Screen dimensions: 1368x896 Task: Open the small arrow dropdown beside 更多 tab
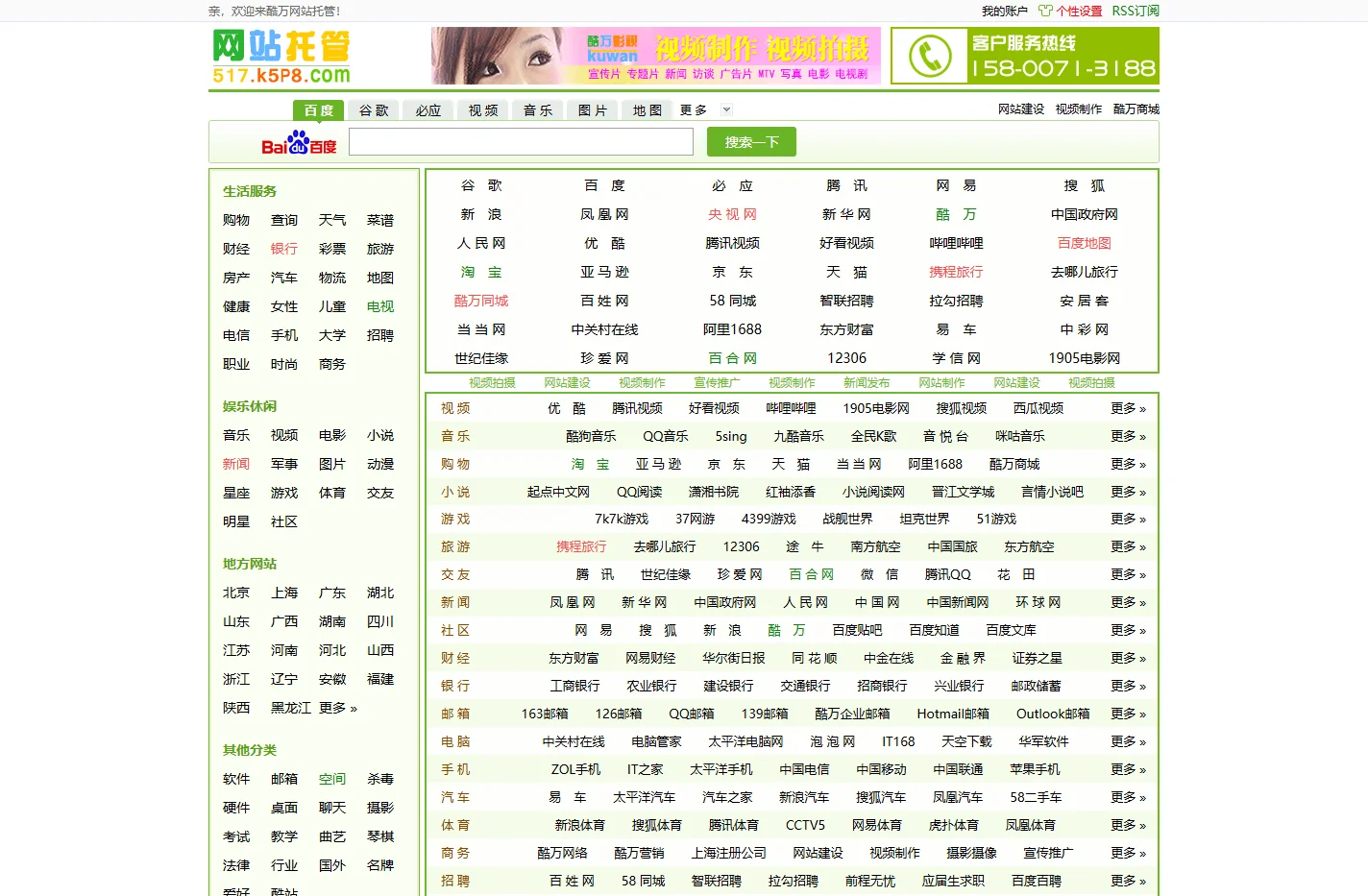point(726,109)
